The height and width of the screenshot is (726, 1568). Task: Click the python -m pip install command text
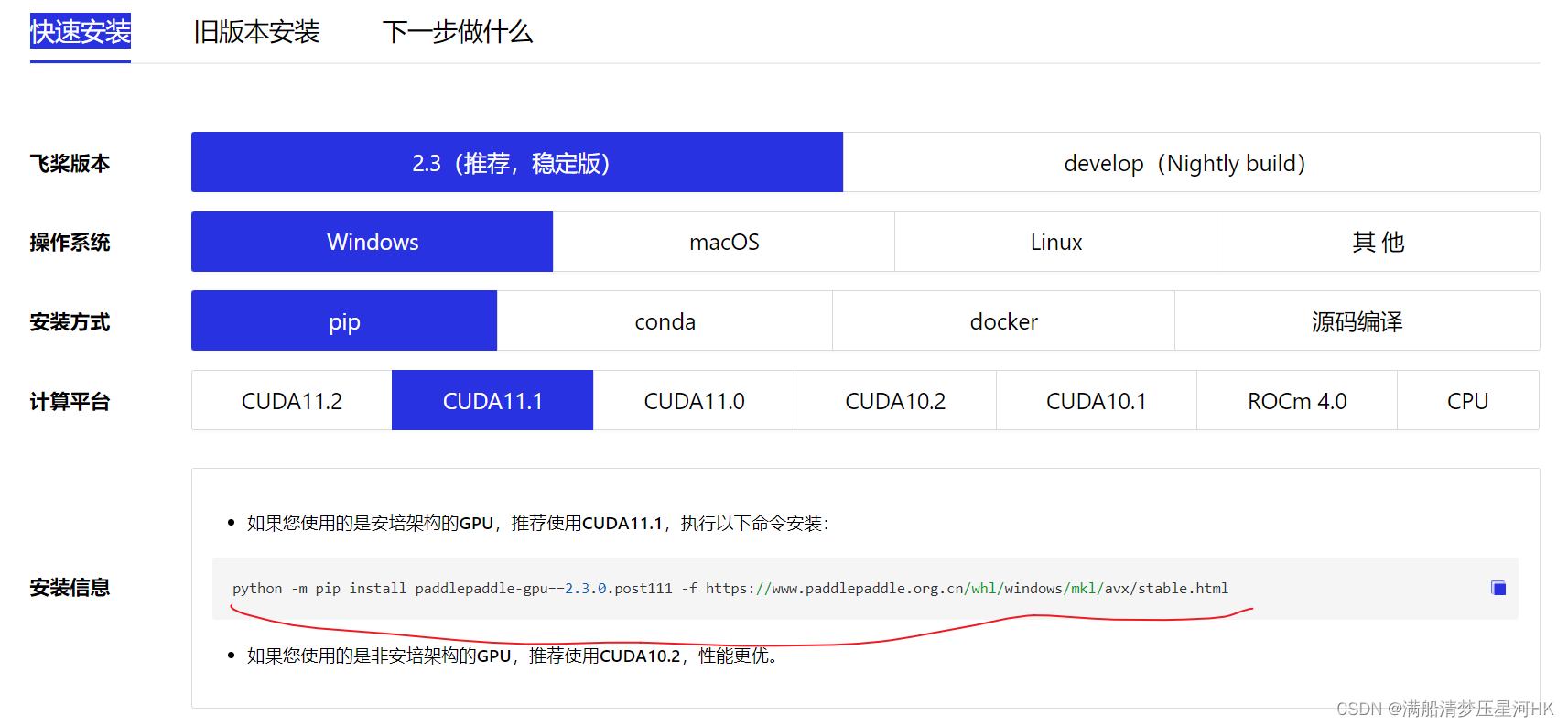point(730,588)
